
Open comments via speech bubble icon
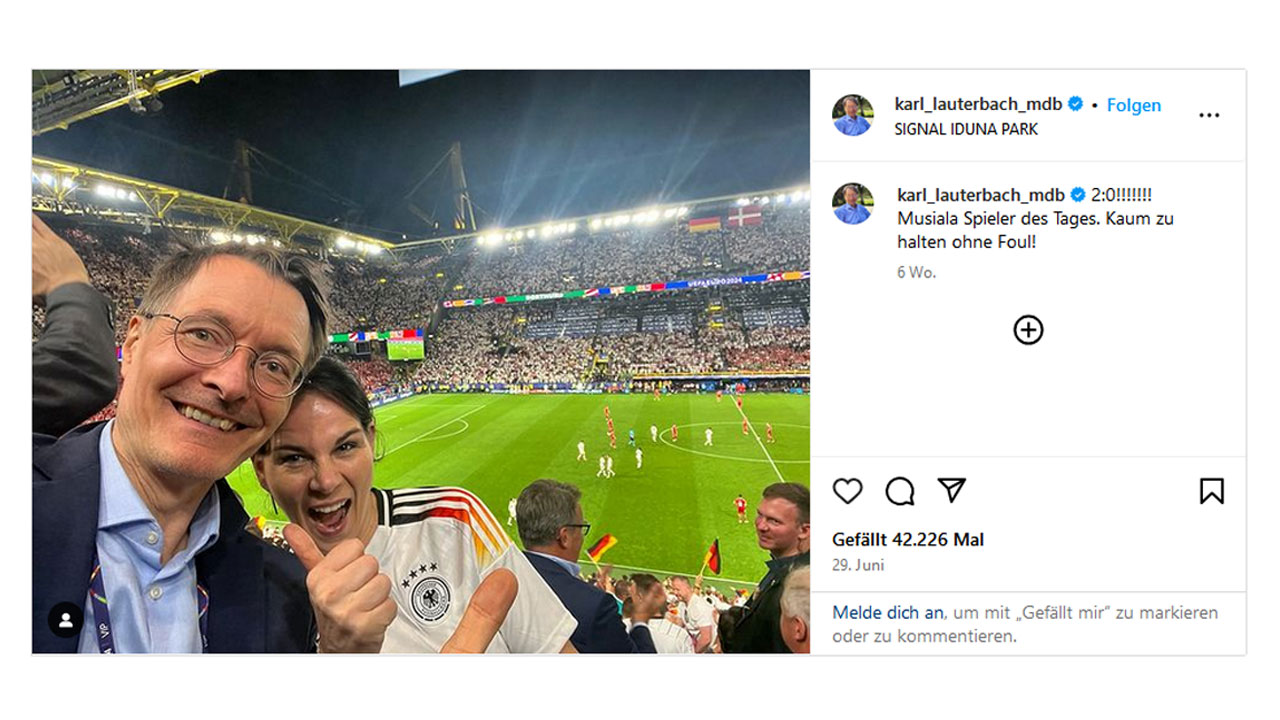(x=900, y=491)
